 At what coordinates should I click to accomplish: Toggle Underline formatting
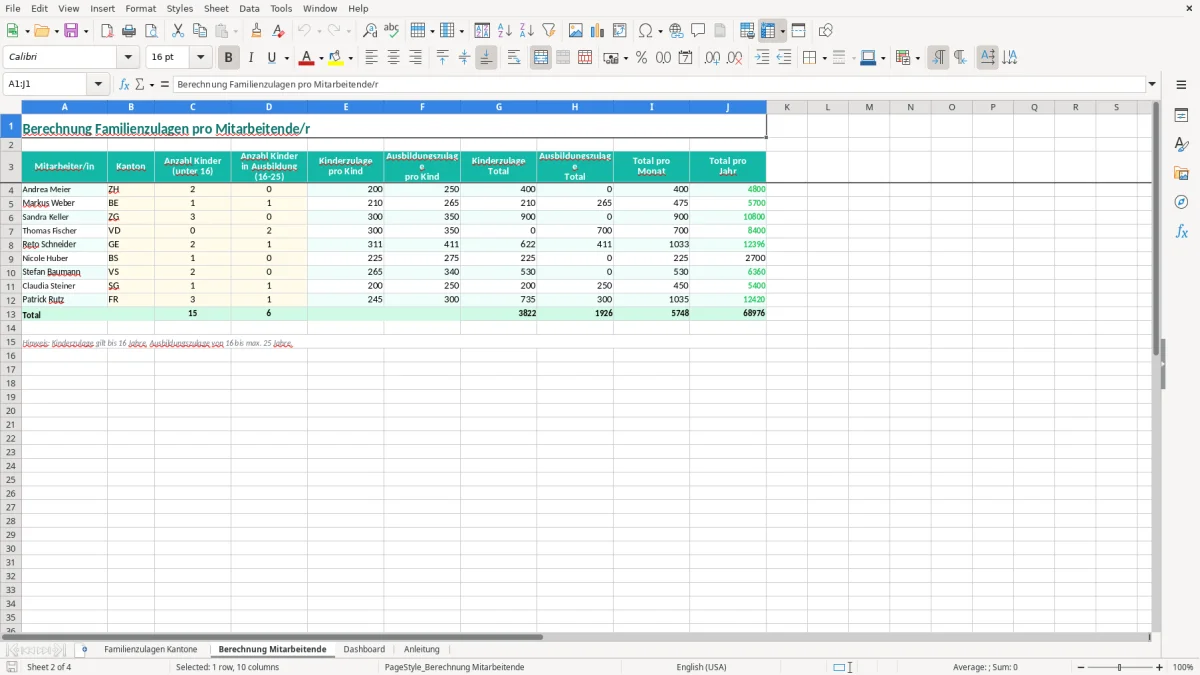click(x=271, y=58)
